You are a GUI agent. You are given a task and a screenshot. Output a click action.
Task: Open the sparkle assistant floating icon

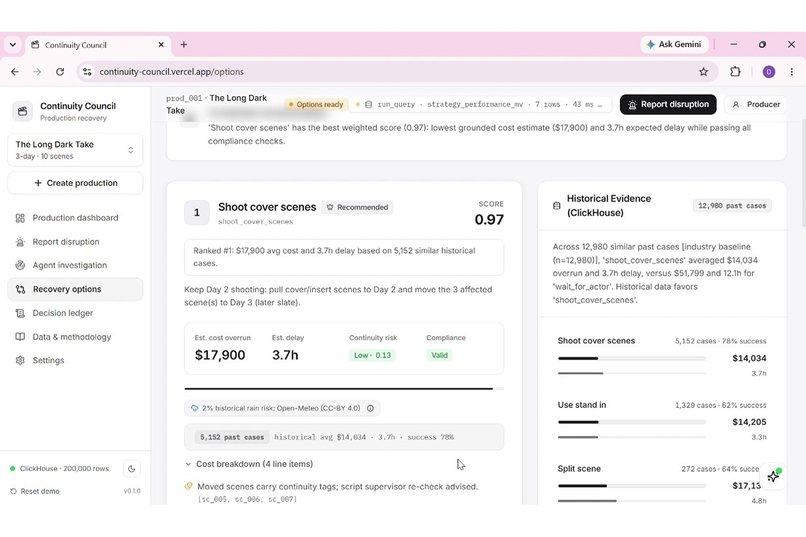click(773, 476)
